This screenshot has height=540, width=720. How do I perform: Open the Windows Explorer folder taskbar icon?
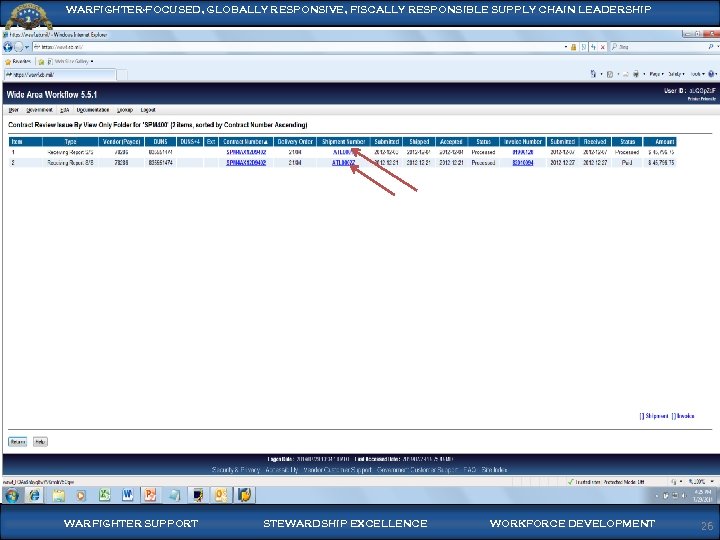point(58,495)
